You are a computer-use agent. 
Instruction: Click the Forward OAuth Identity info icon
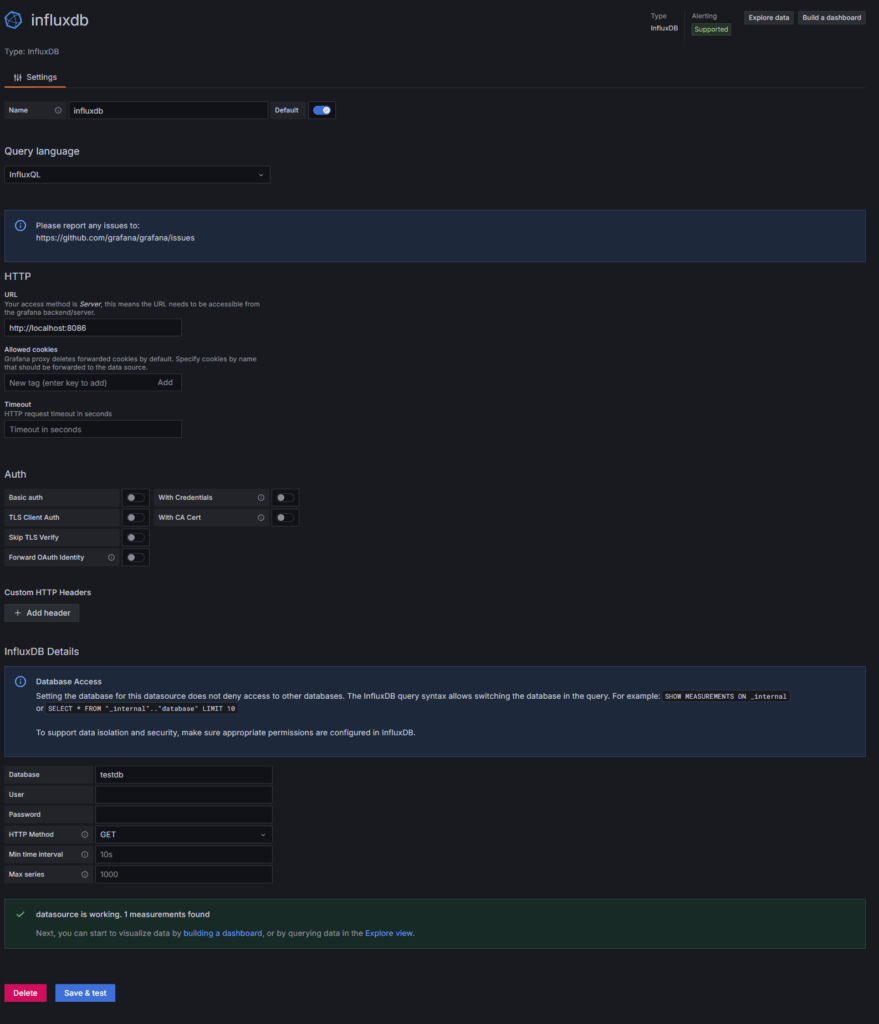(x=111, y=558)
